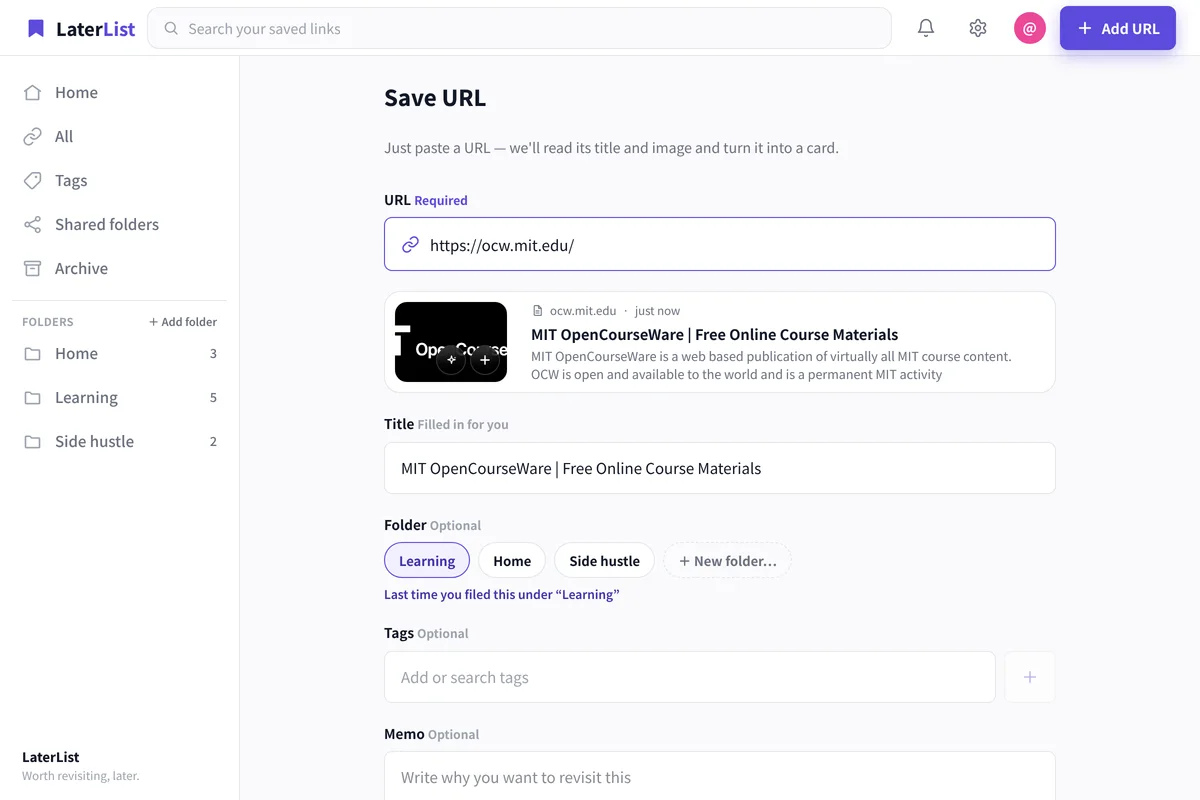1200x800 pixels.
Task: Select the Home folder chip
Action: click(512, 561)
